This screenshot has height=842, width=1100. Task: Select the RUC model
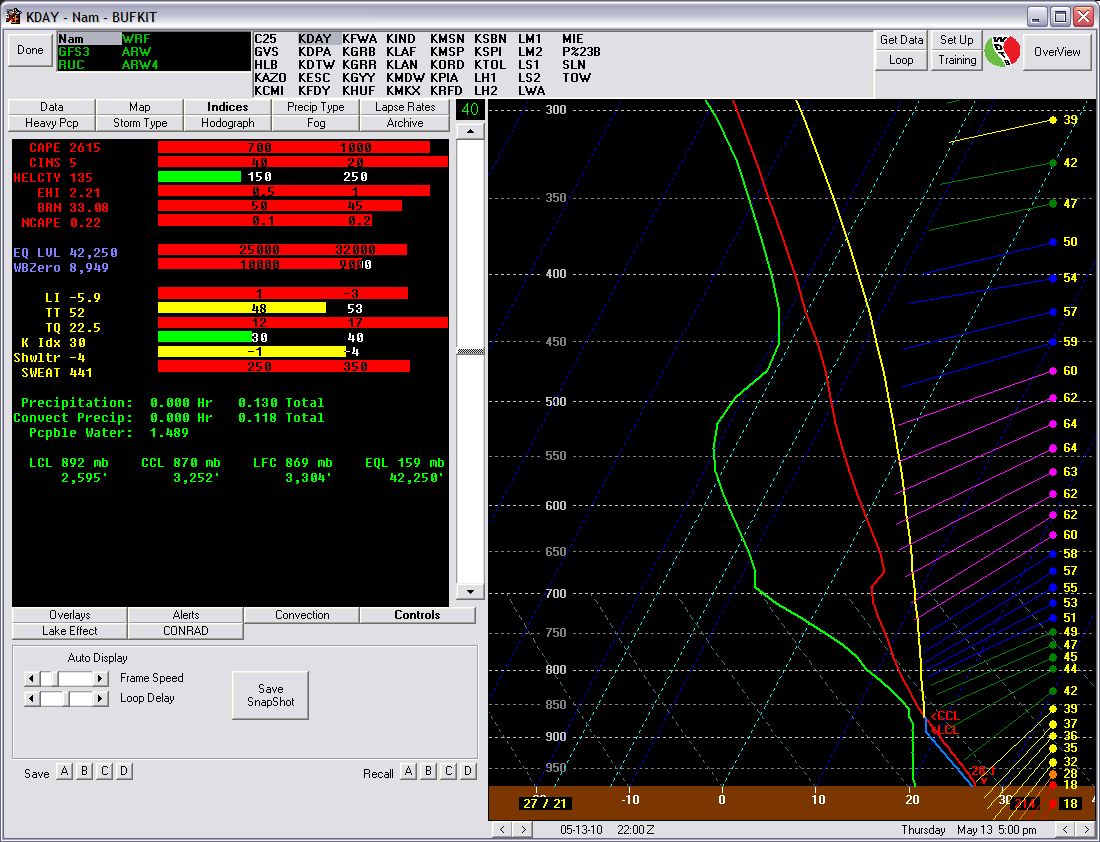tap(72, 62)
